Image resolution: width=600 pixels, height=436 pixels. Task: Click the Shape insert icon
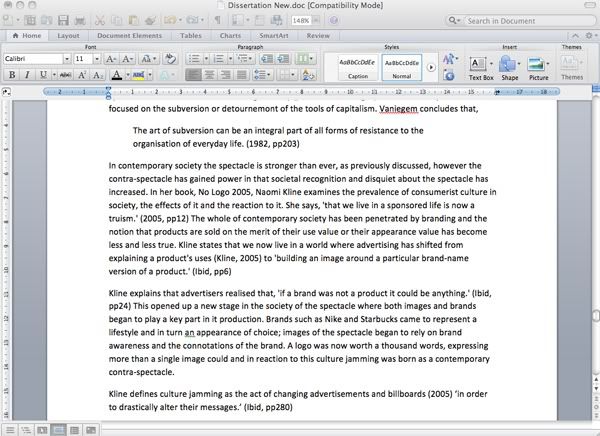[x=507, y=64]
